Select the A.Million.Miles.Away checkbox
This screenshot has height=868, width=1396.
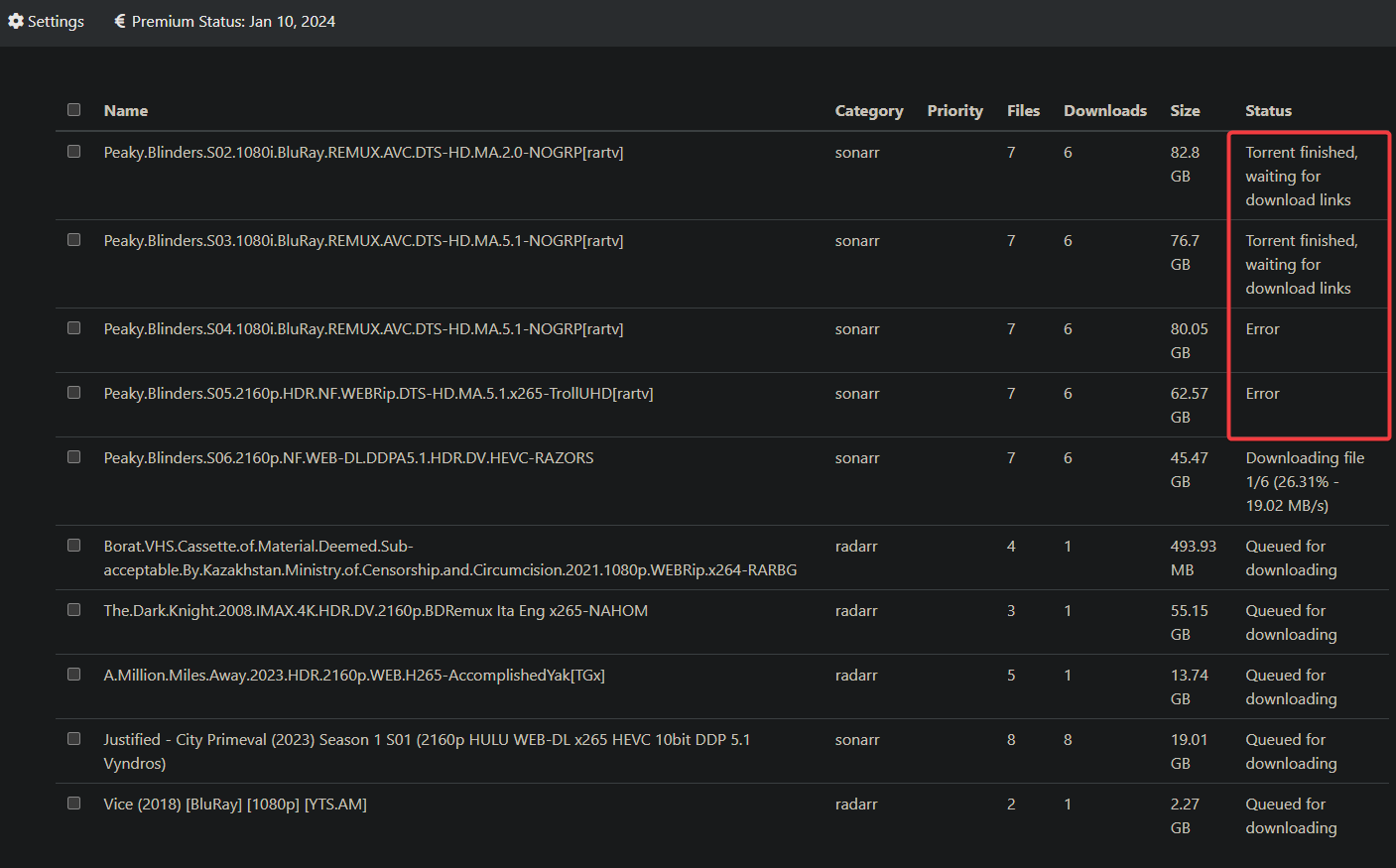point(73,674)
